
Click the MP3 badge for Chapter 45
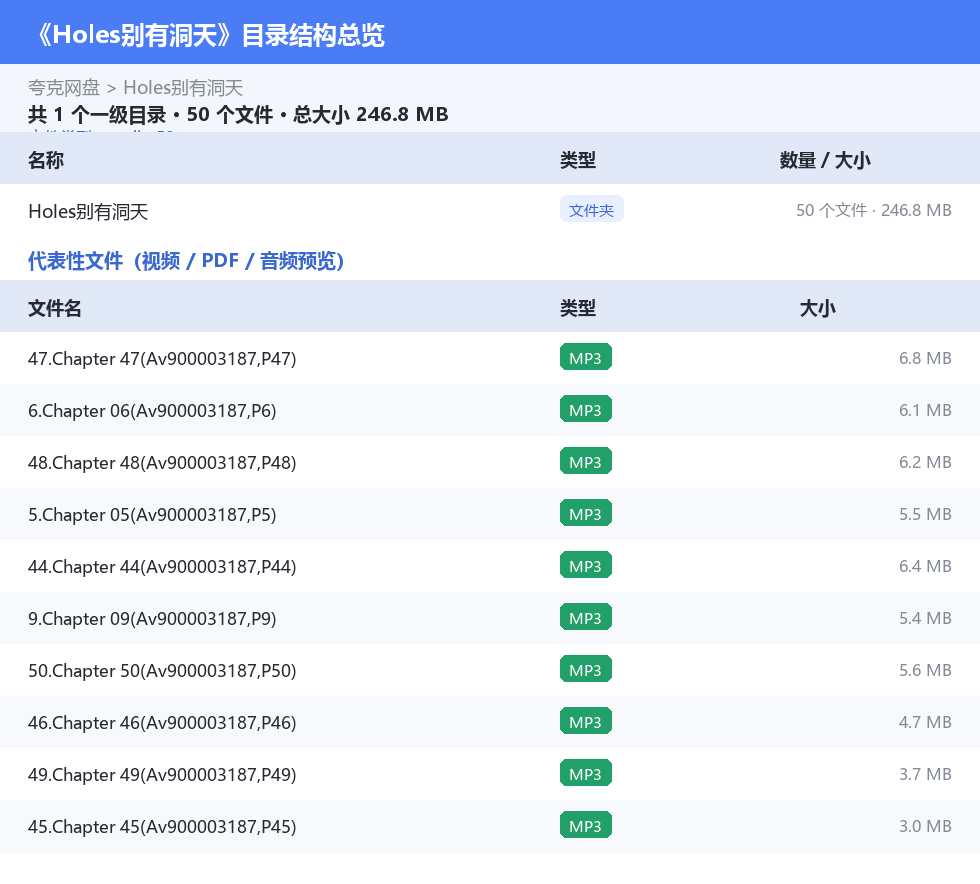(586, 825)
